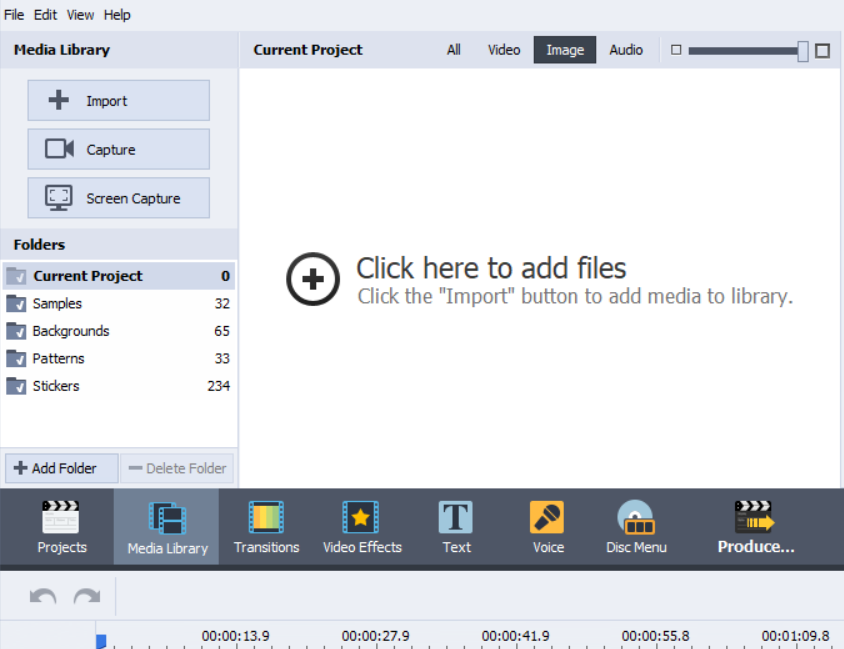Open the Help menu
This screenshot has width=844, height=649.
tap(117, 15)
